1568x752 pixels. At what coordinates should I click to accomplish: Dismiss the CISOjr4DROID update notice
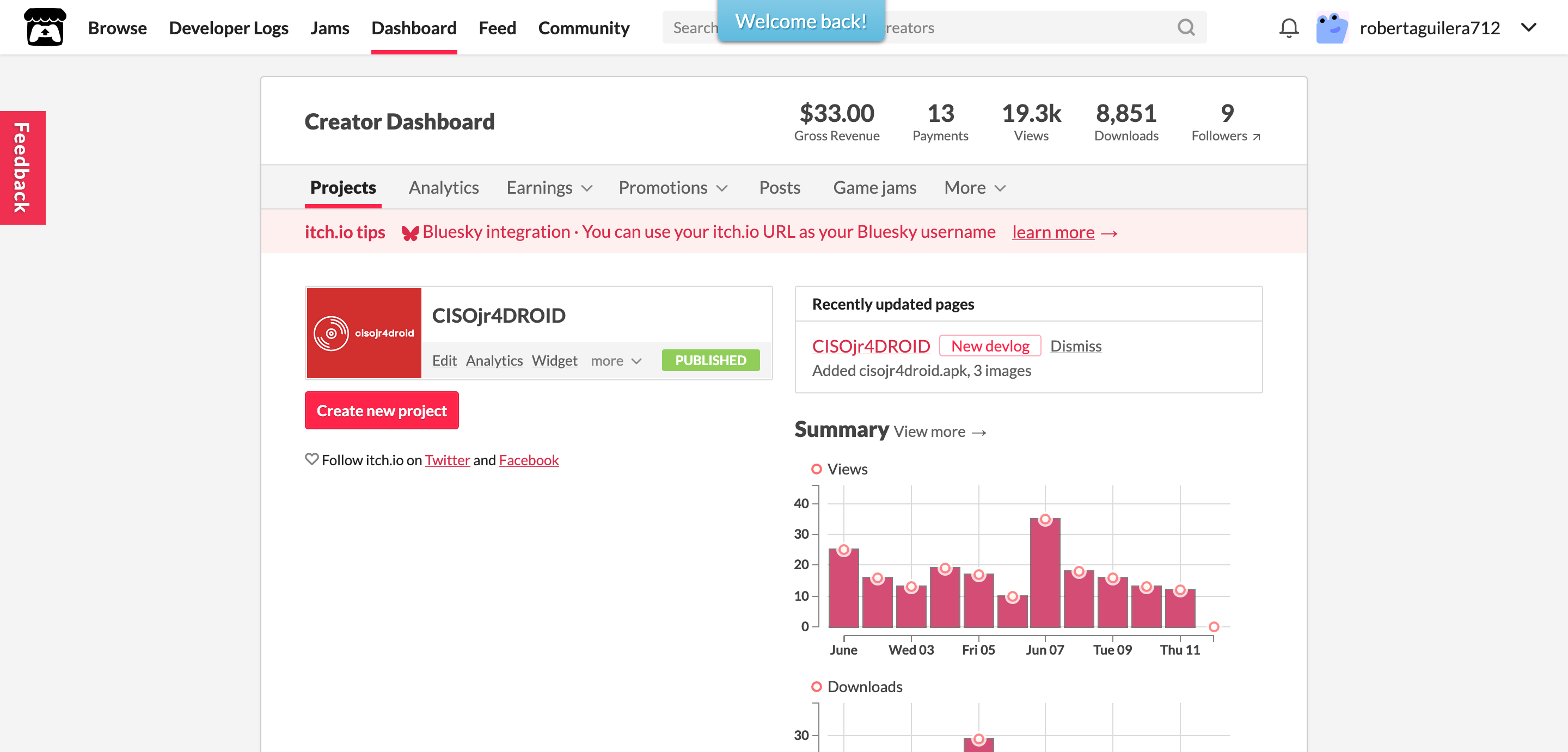click(1076, 346)
